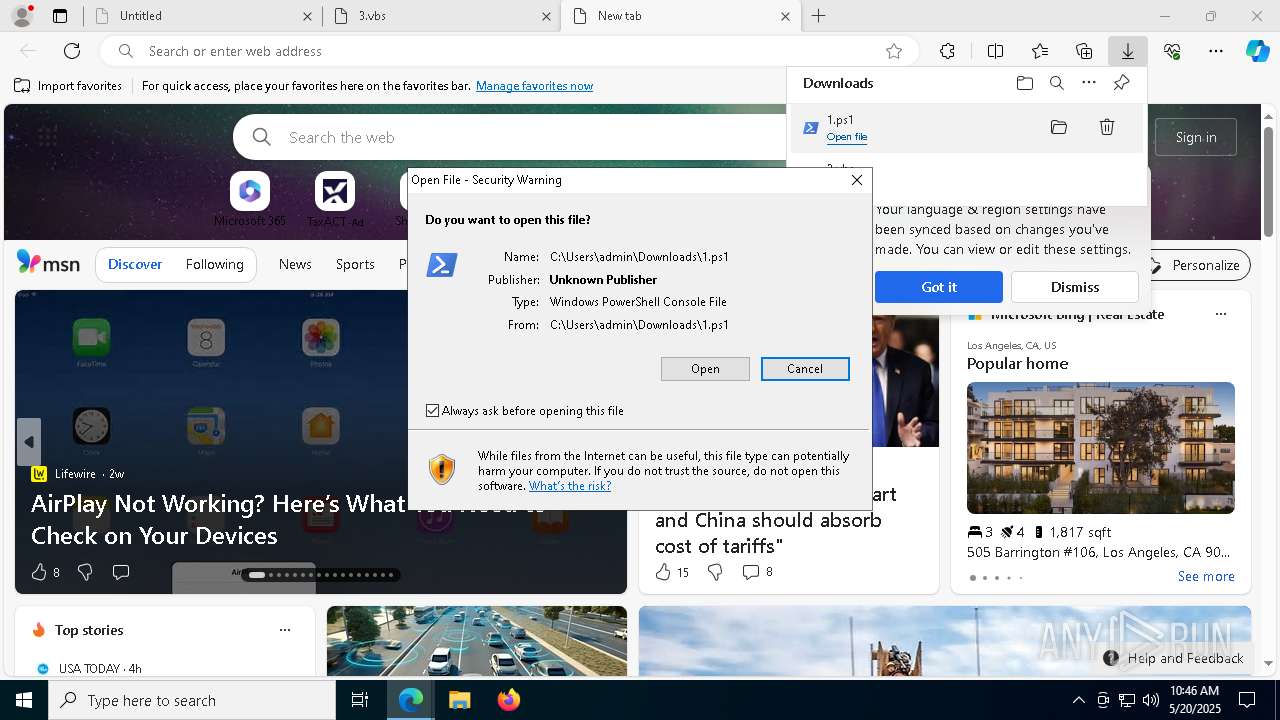
Task: Open Manage favorites now link
Action: pos(534,86)
